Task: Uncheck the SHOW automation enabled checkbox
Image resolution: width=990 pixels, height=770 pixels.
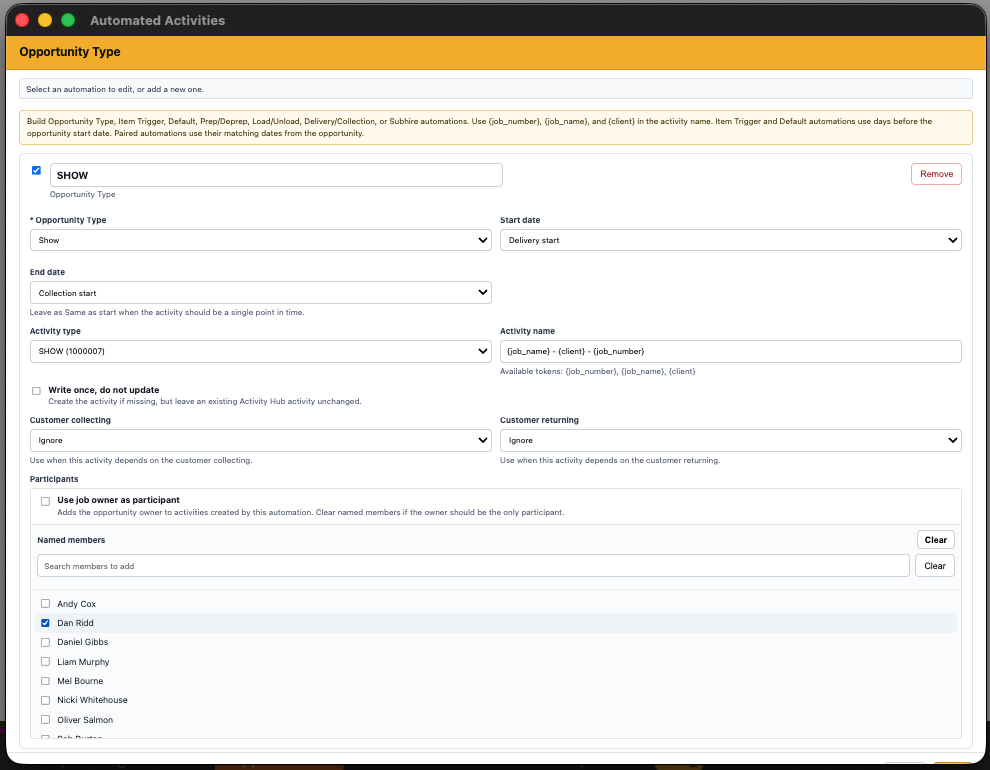Action: (x=36, y=170)
